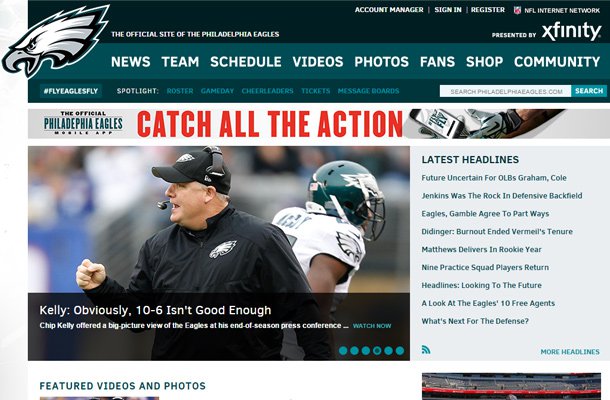This screenshot has width=610, height=400.
Task: Click the Catch All The Action banner
Action: pos(319,124)
